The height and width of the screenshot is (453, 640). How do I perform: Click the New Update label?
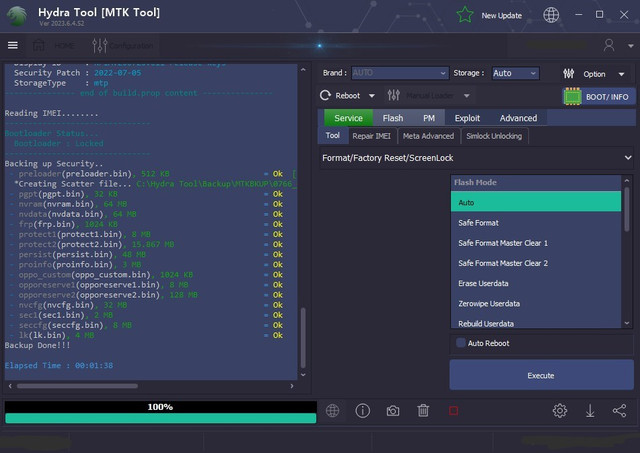[x=501, y=16]
